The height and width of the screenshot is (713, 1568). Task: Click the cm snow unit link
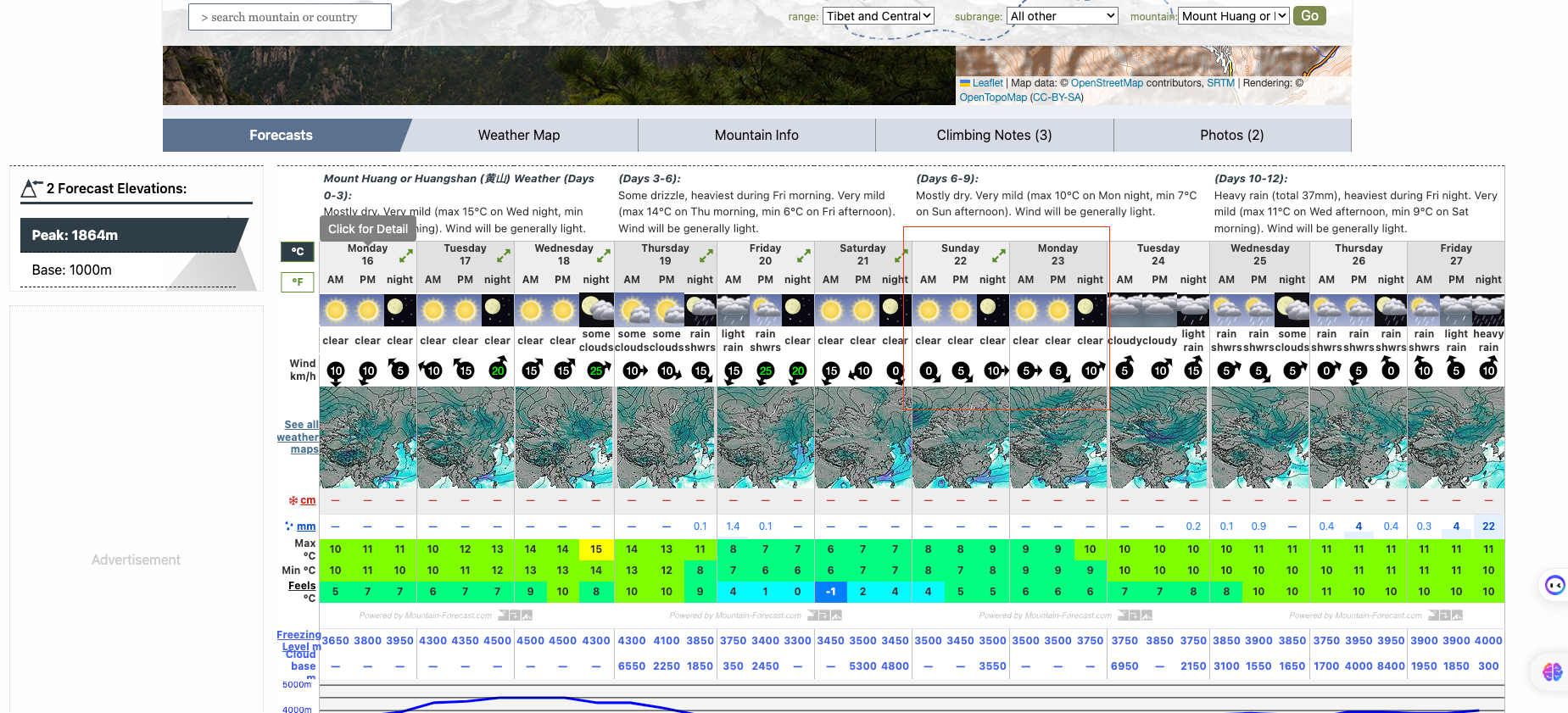(x=308, y=500)
